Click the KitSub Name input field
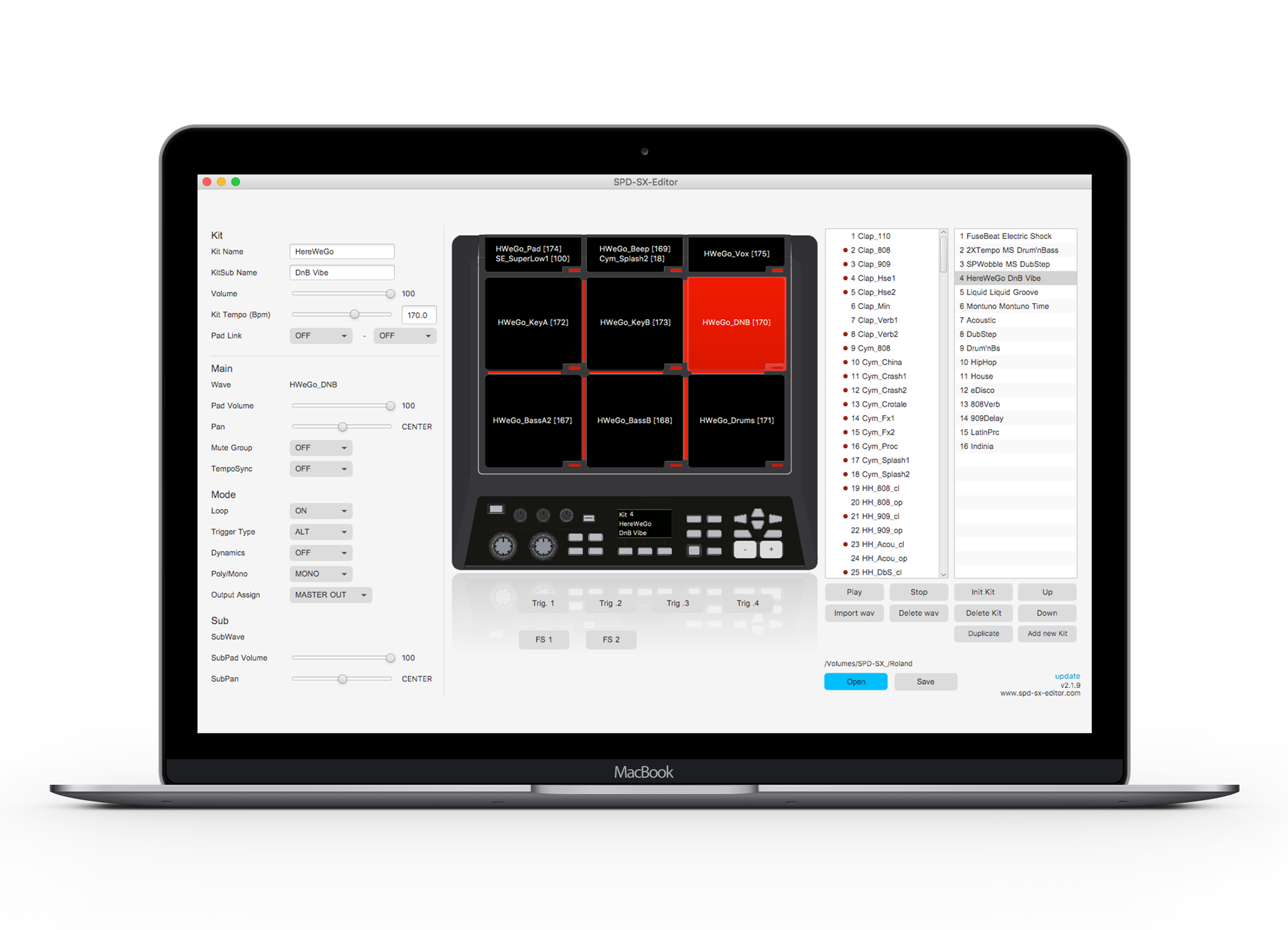 click(342, 273)
